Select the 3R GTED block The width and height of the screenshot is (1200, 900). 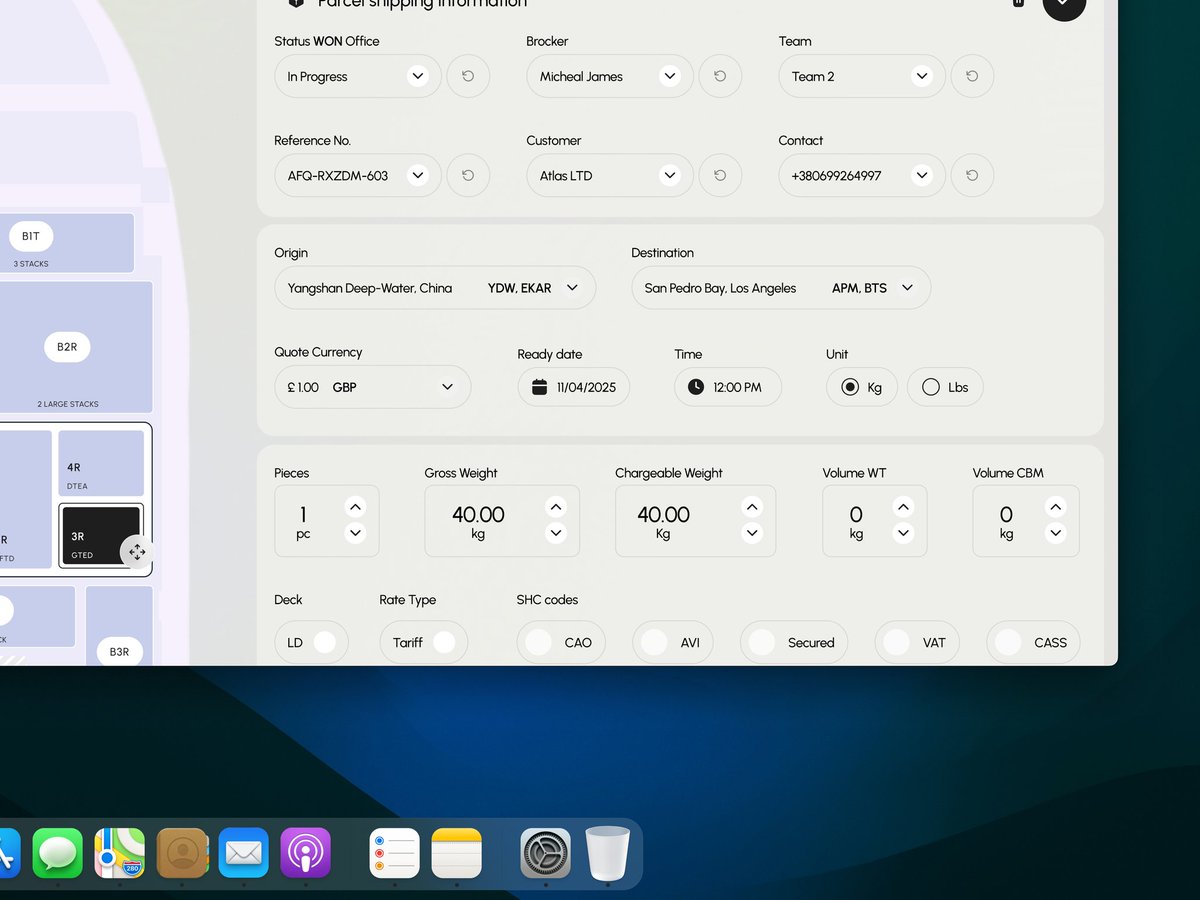click(100, 536)
